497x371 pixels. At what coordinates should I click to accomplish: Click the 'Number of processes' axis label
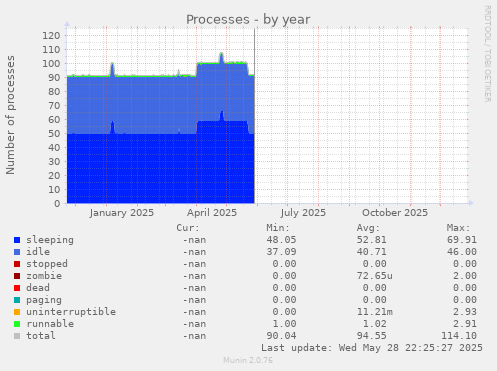pos(11,115)
